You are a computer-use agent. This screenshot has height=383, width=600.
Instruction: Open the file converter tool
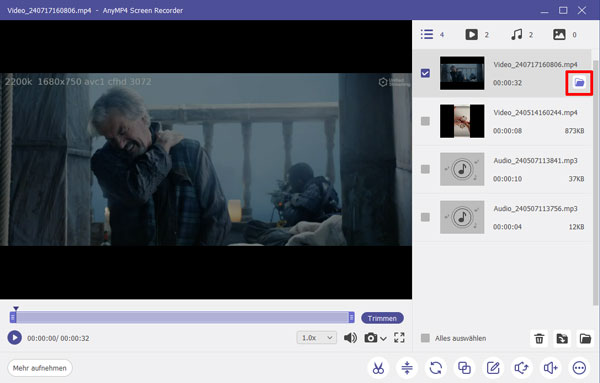coord(435,368)
